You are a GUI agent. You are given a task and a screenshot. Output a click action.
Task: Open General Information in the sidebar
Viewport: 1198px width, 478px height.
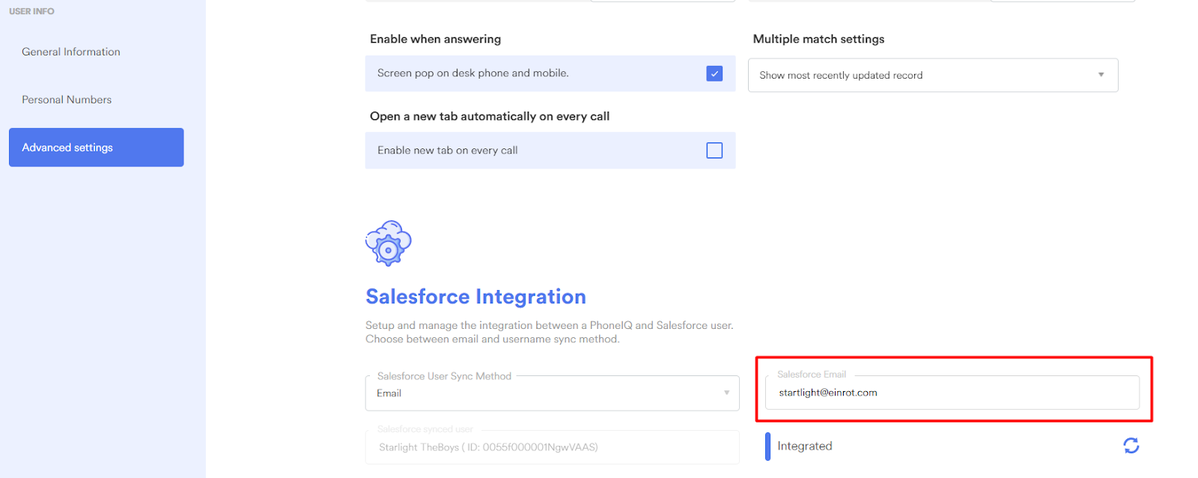pyautogui.click(x=71, y=52)
